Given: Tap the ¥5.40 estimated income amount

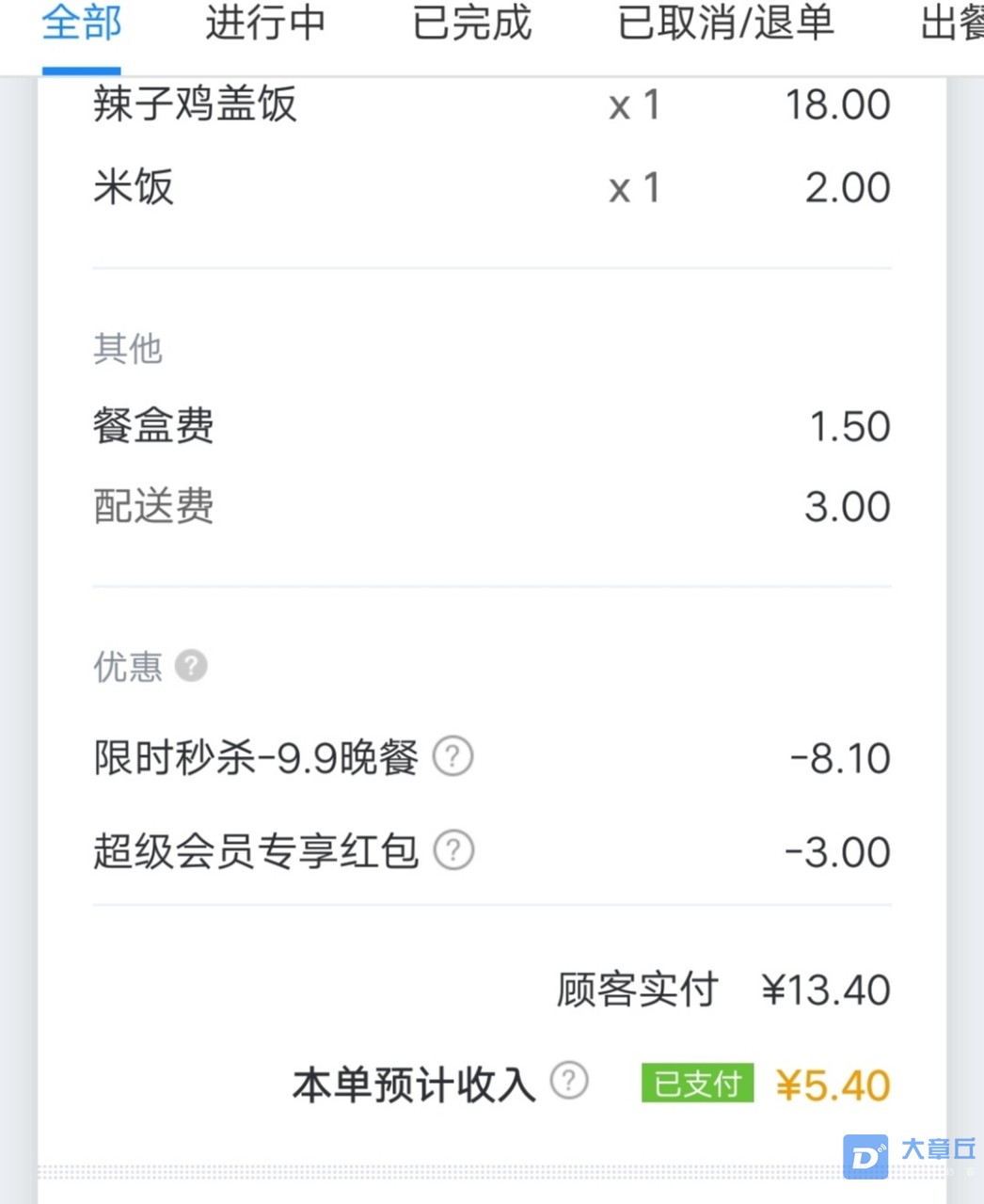Looking at the screenshot, I should [833, 1085].
